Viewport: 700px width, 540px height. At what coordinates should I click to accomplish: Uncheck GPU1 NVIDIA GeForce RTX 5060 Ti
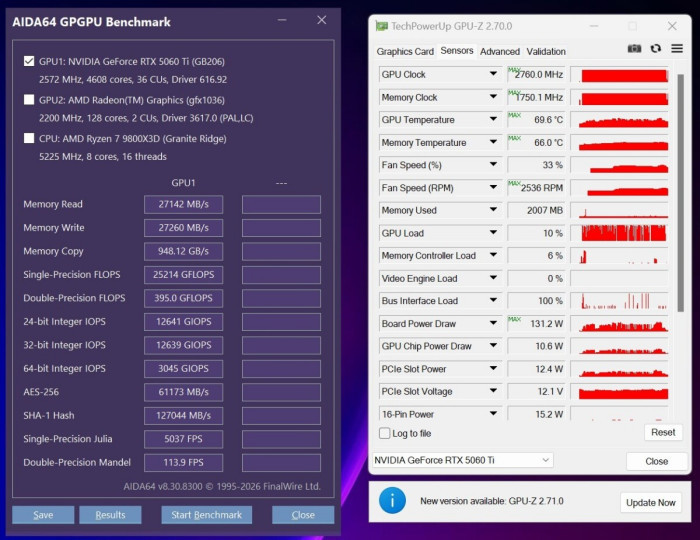[29, 61]
